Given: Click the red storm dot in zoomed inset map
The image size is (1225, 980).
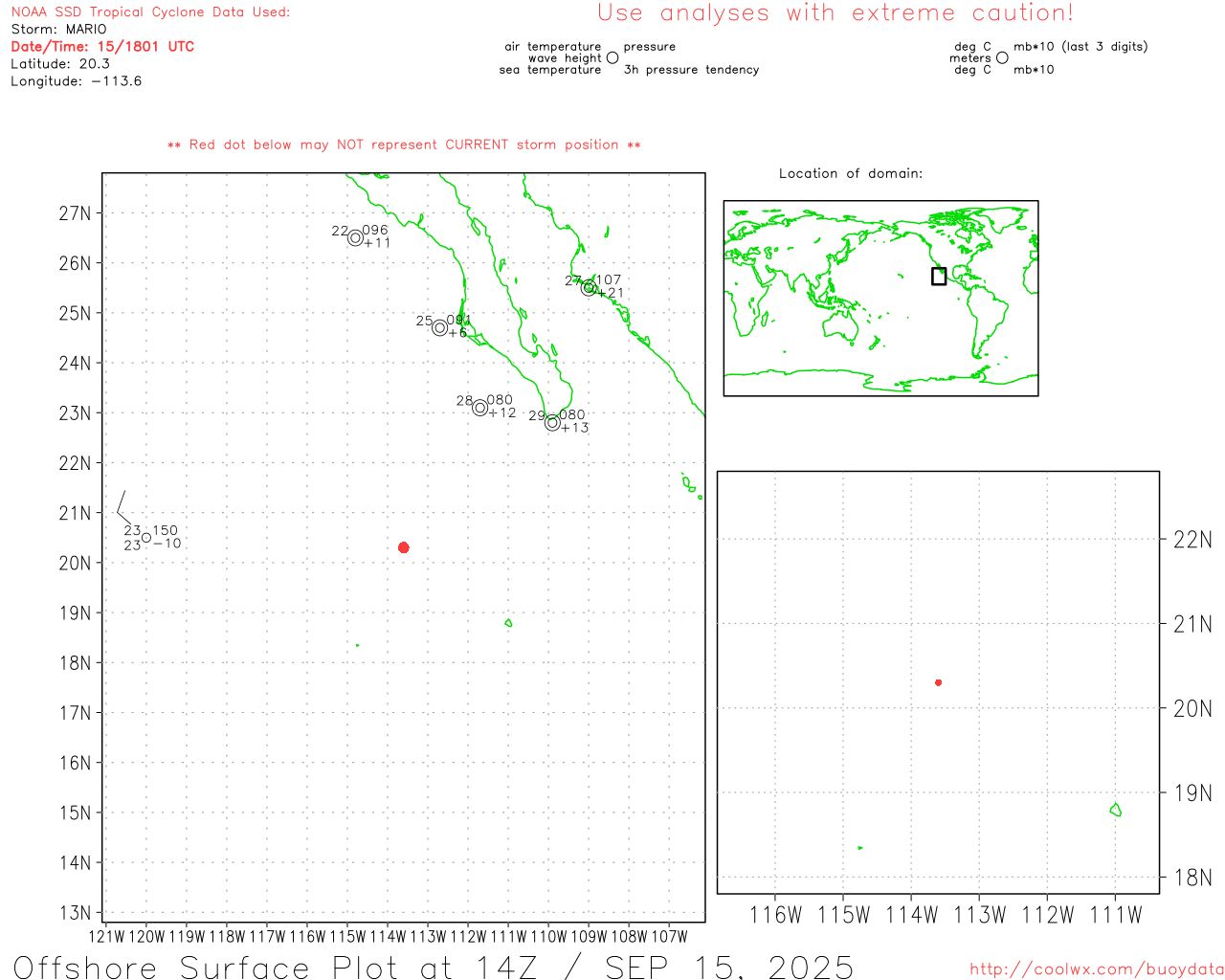Looking at the screenshot, I should point(938,682).
